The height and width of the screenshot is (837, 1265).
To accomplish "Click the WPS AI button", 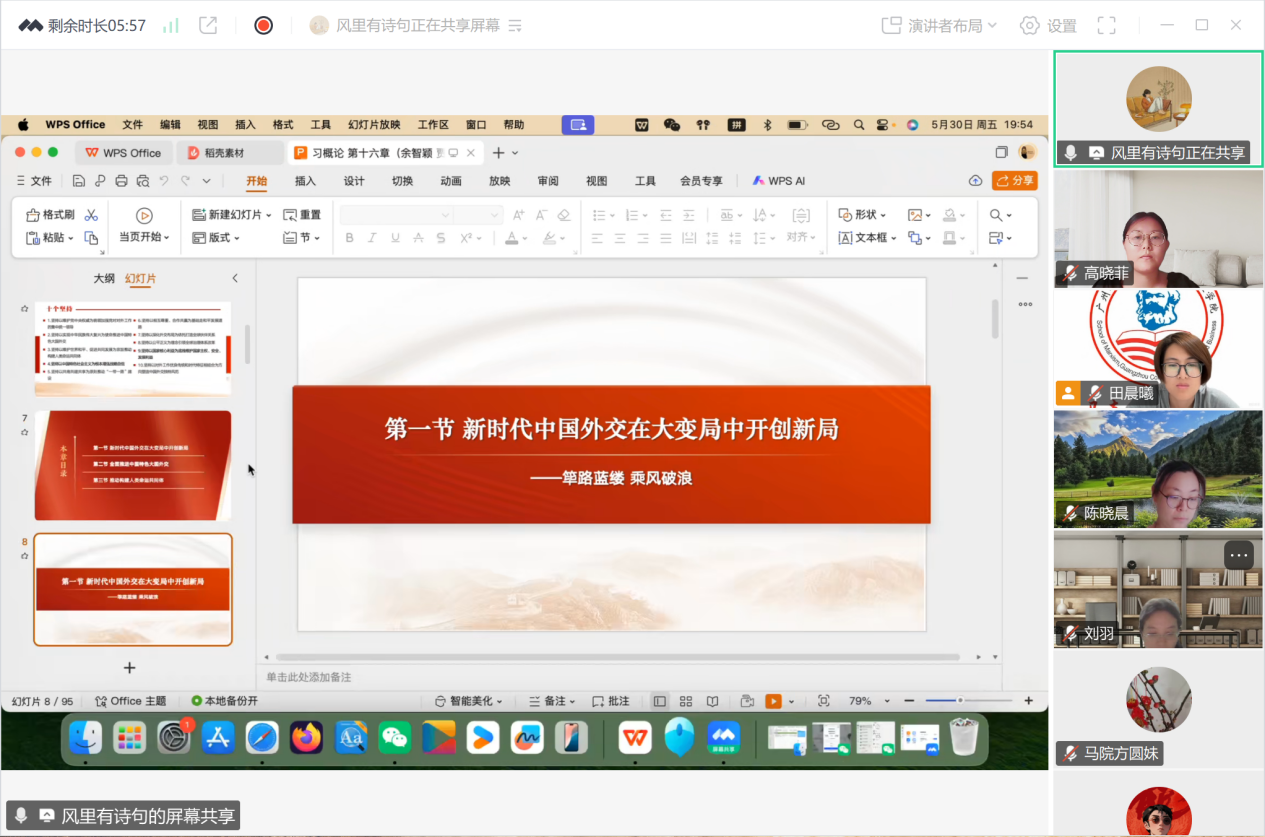I will click(779, 181).
